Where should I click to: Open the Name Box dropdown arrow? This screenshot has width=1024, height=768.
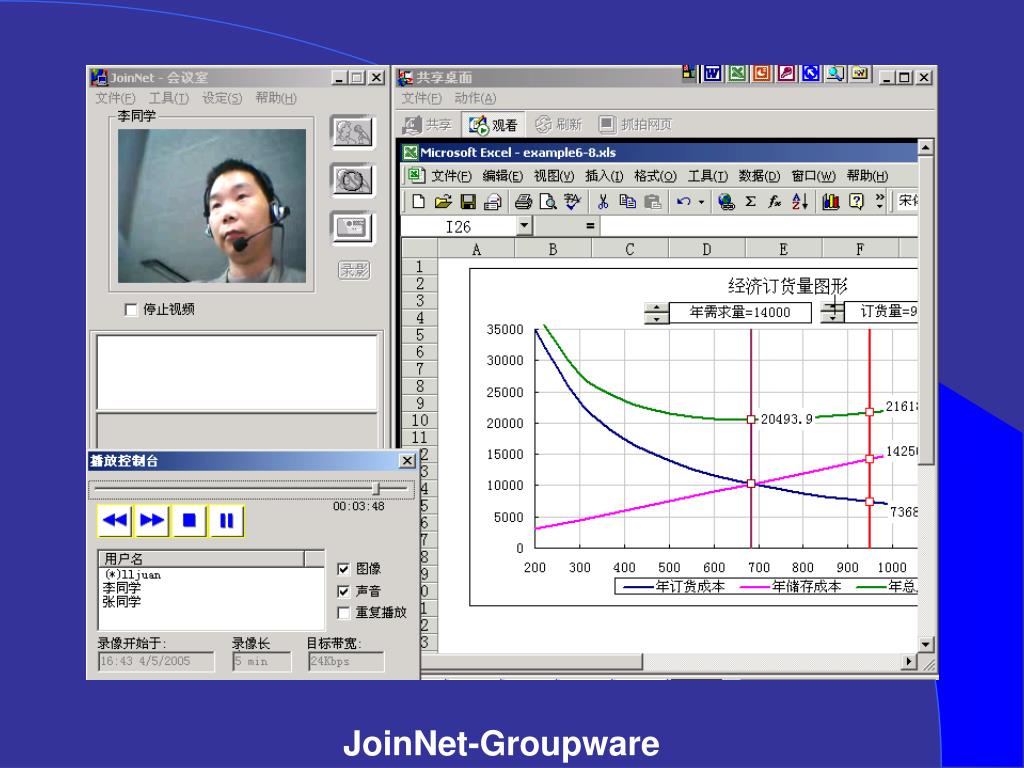click(524, 226)
